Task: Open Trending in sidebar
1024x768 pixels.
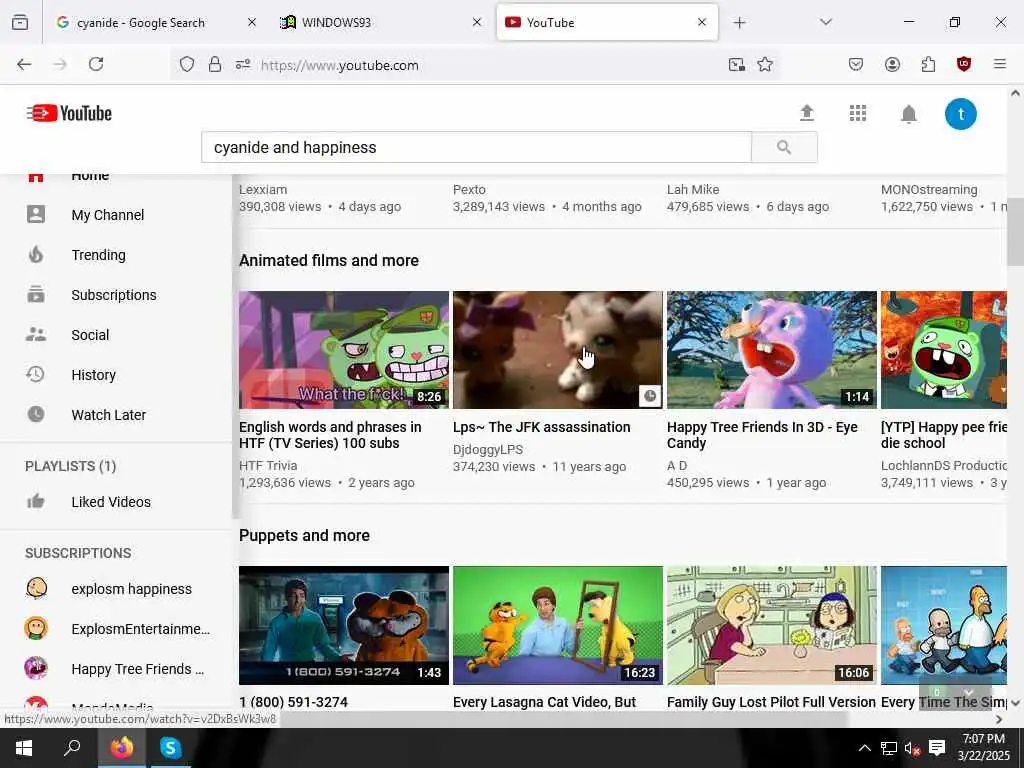Action: click(x=98, y=255)
